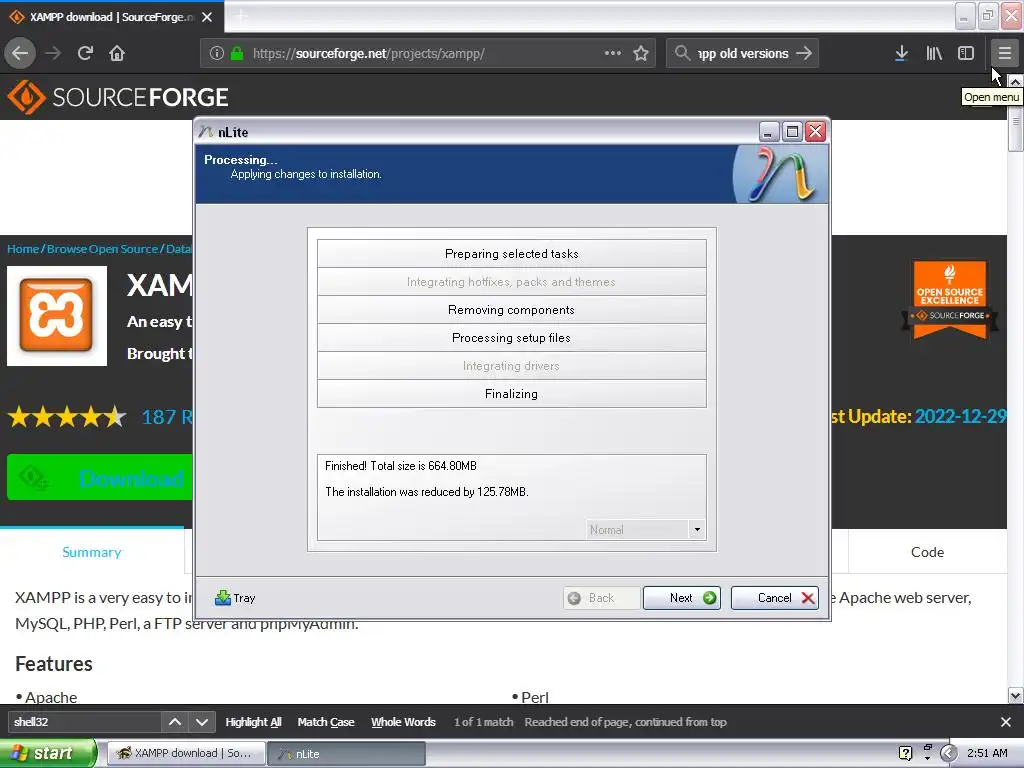Open page actions three-dots menu

click(613, 54)
